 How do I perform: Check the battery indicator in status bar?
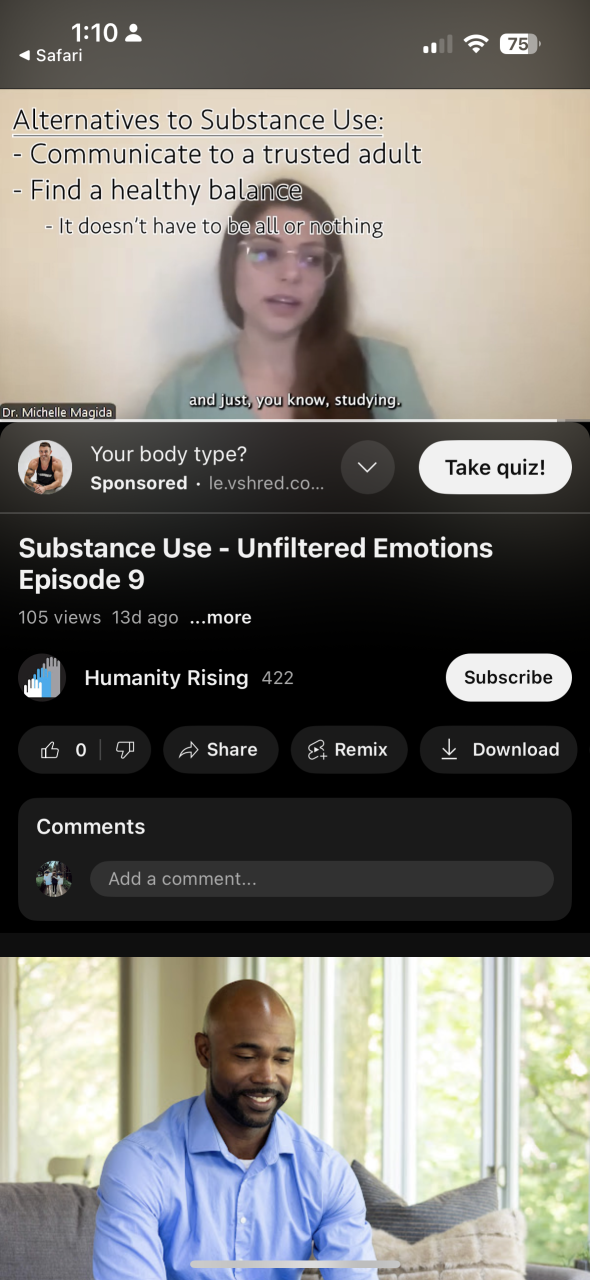pos(519,44)
